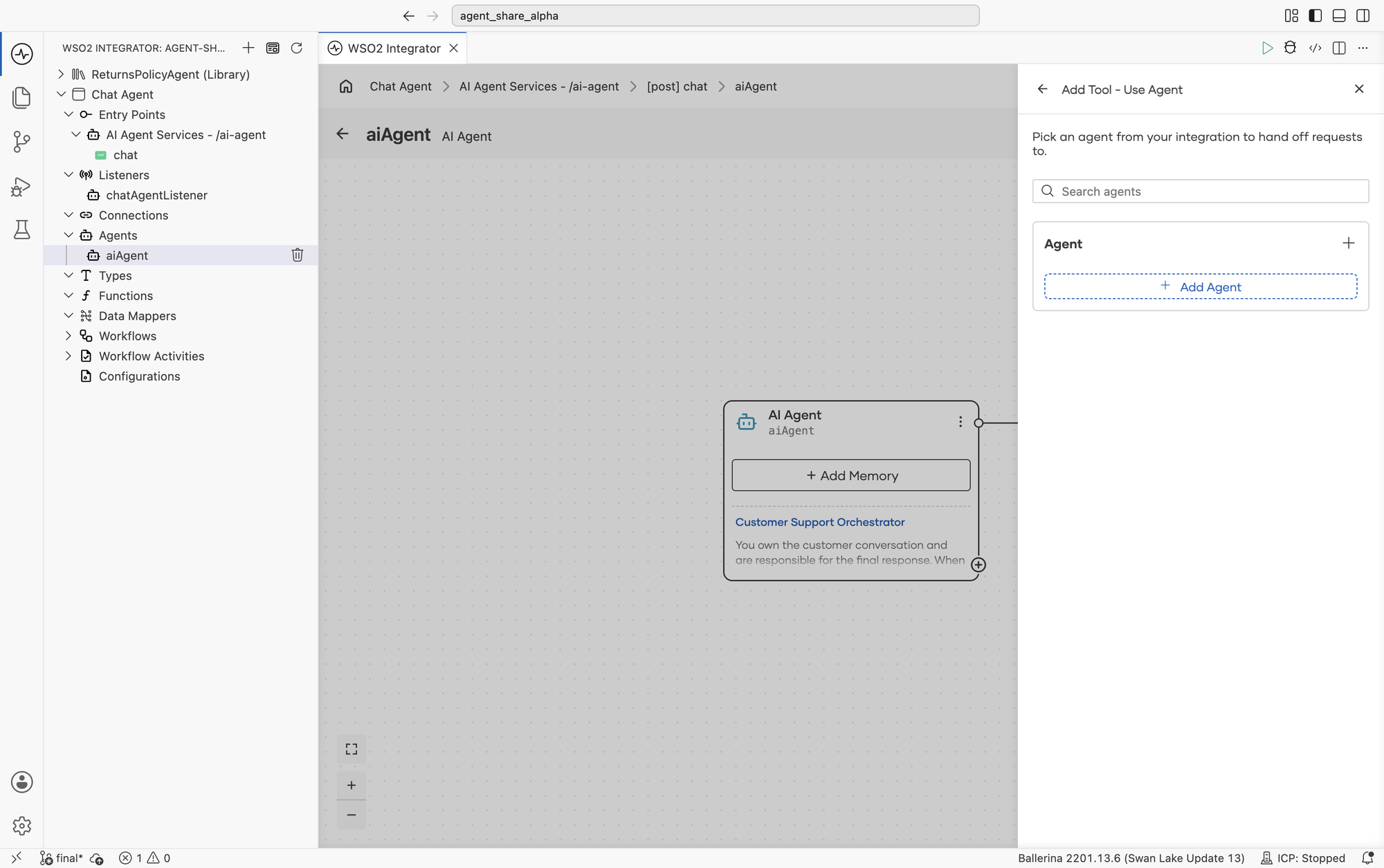Click the refresh icon in sidebar header
The height and width of the screenshot is (868, 1384).
click(297, 48)
